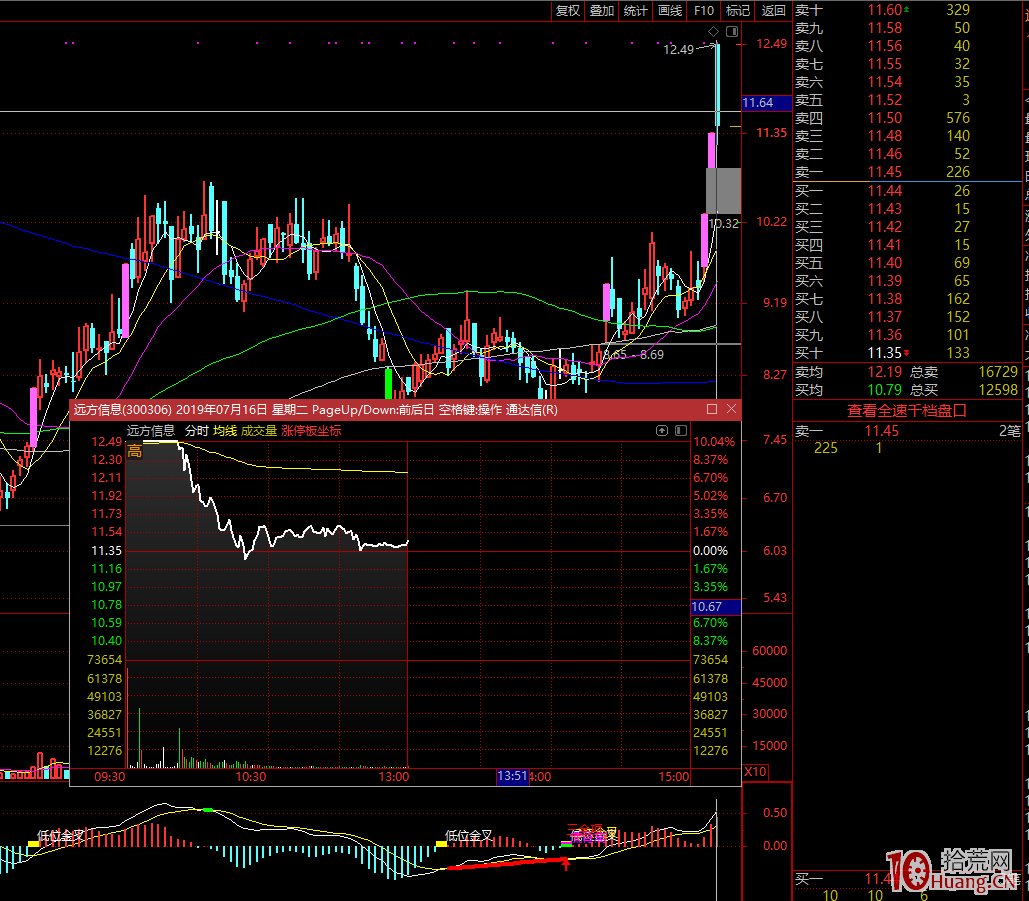Click the diamond marker icon above the candlestick chart
The image size is (1029, 901).
[713, 32]
